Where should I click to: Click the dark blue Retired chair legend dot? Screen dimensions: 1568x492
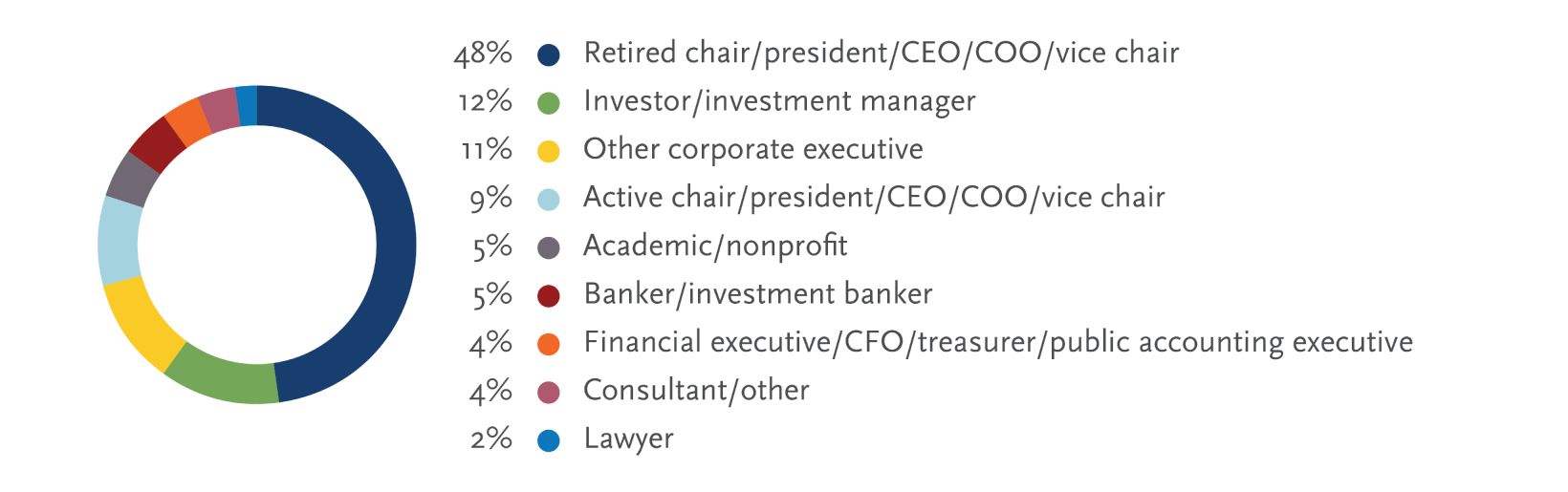click(x=548, y=54)
